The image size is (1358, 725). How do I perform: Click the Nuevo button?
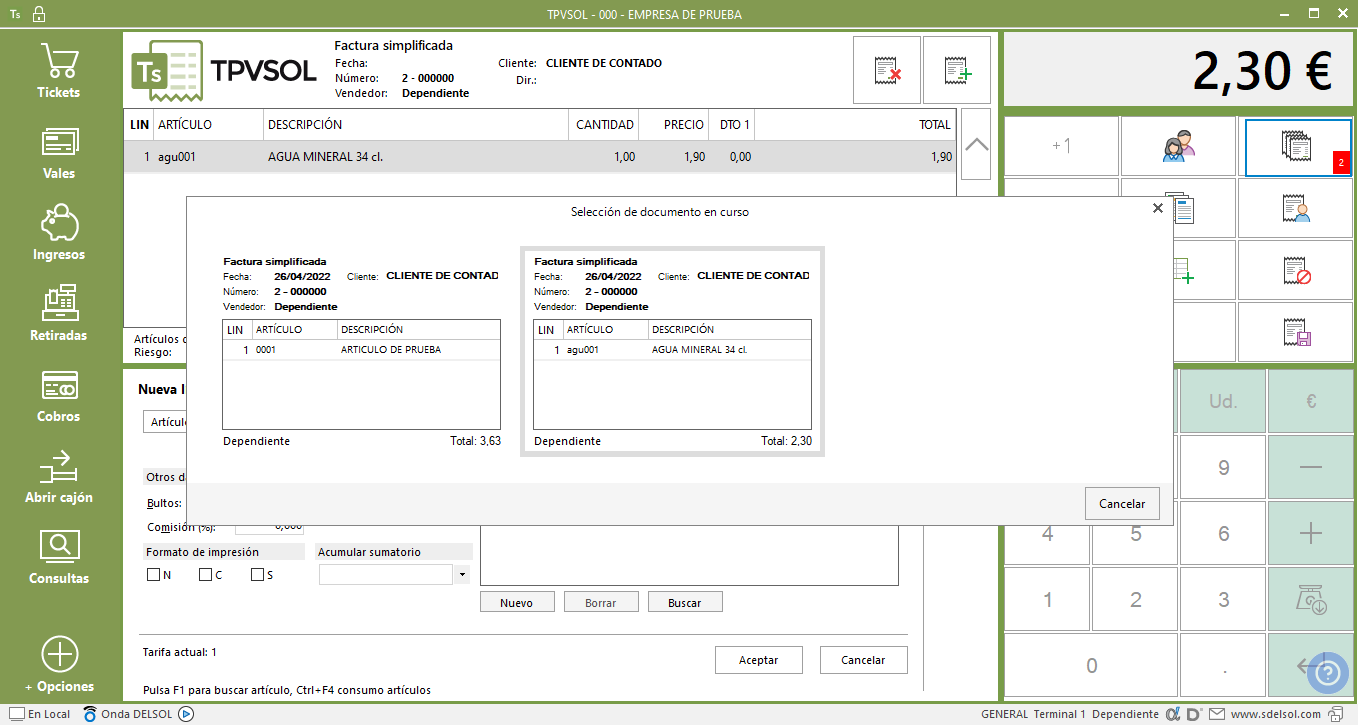pos(516,603)
